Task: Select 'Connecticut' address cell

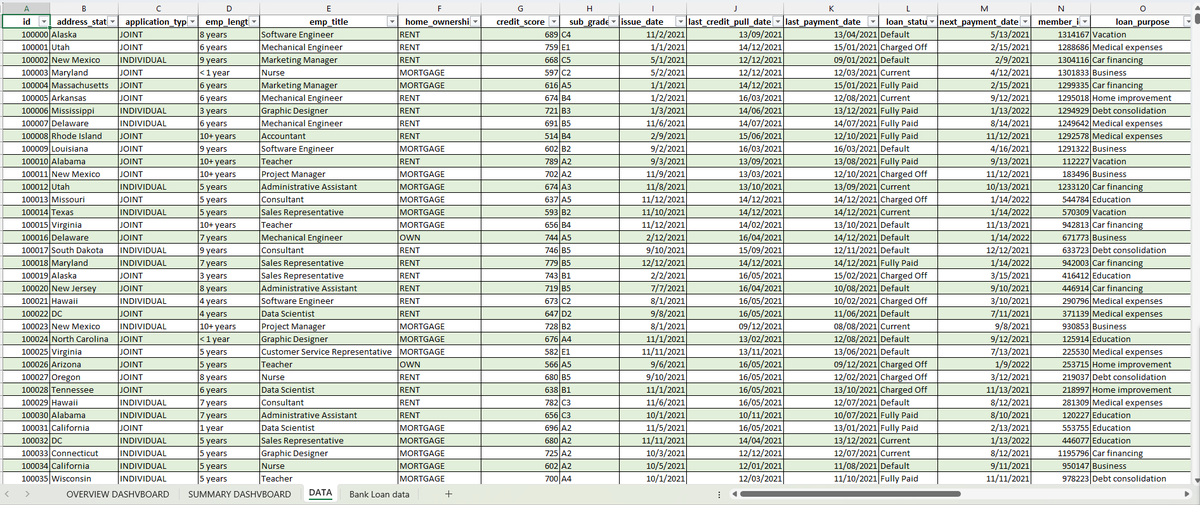Action: click(x=84, y=454)
